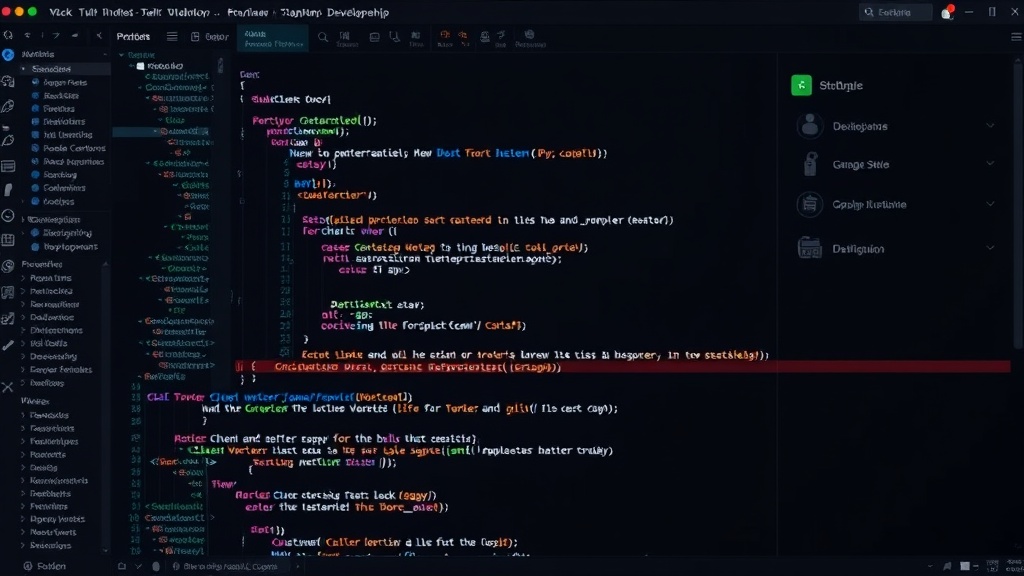Click the green square icon in the right panel

pos(801,85)
